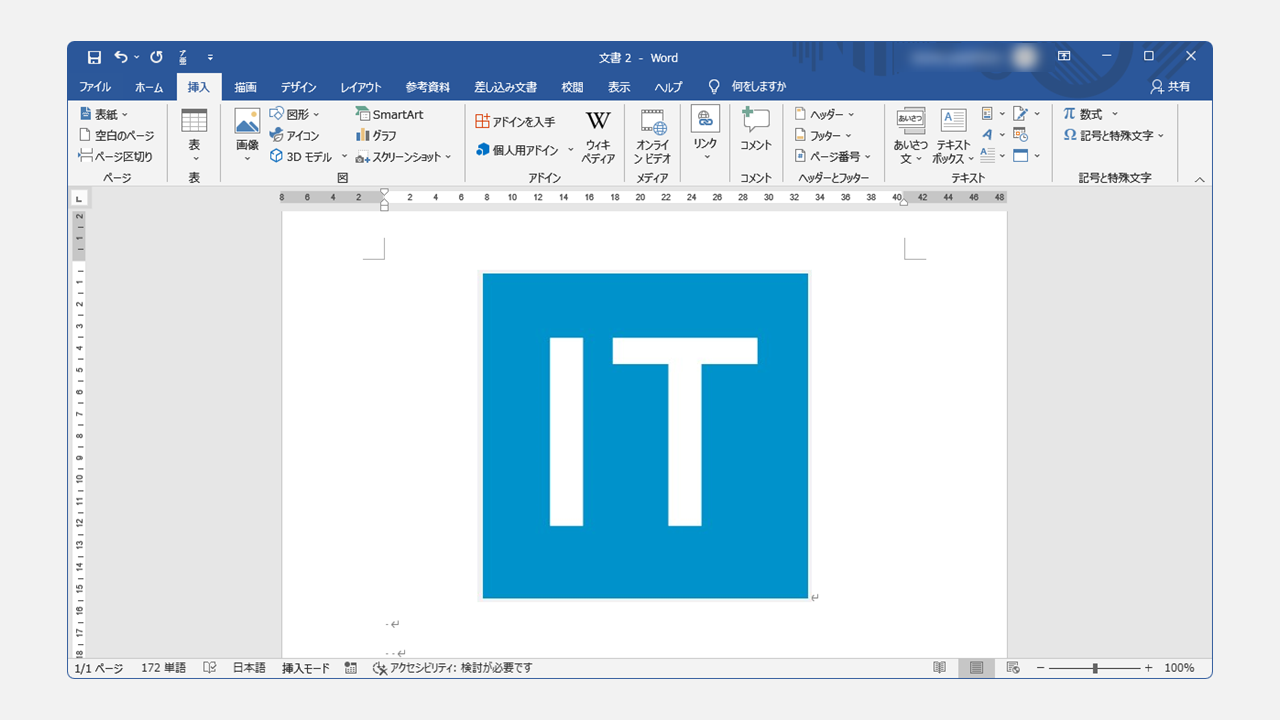Insert a テキストボックス text box
The width and height of the screenshot is (1280, 720).
(x=953, y=136)
